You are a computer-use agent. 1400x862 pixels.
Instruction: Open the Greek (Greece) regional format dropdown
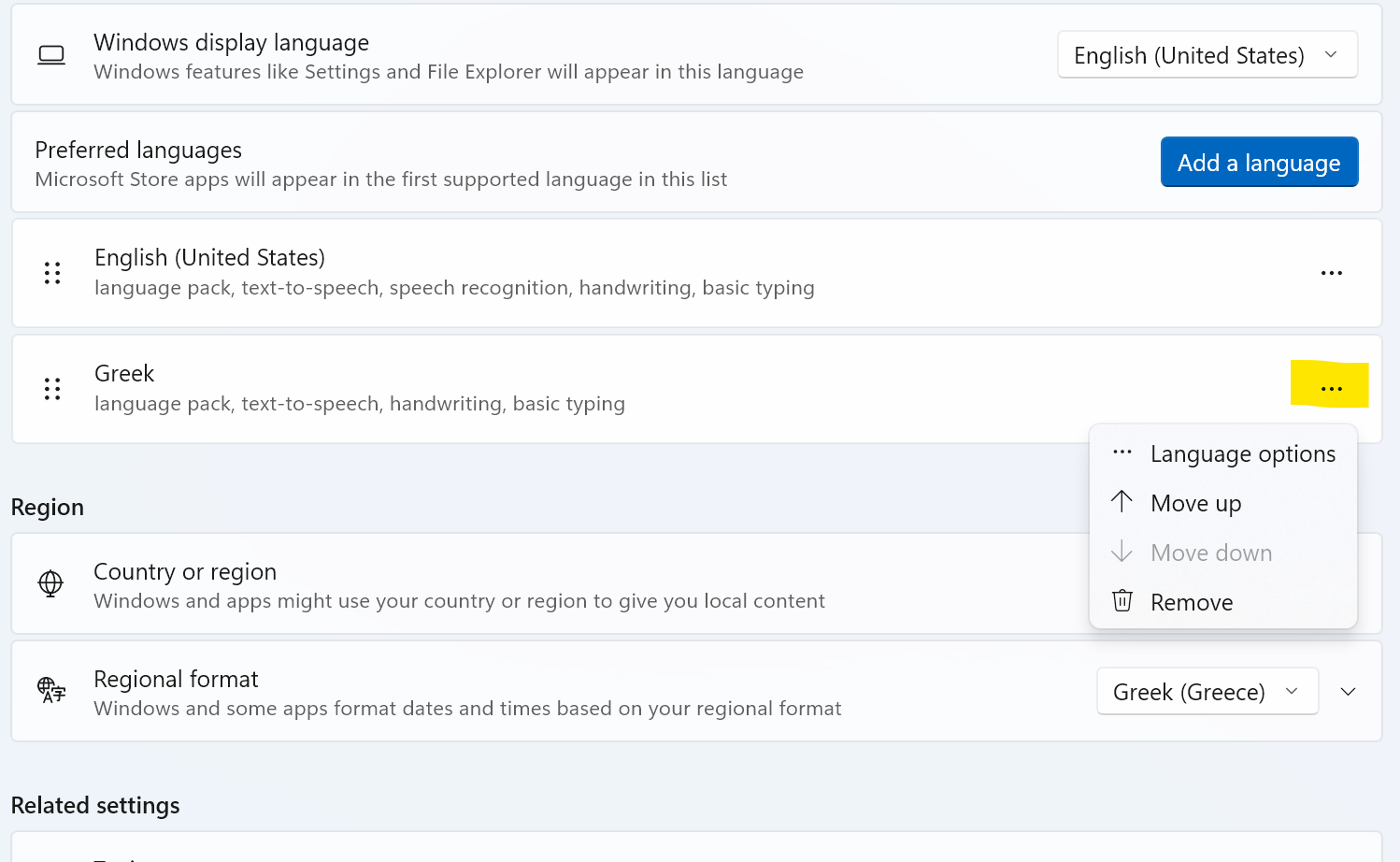click(1207, 692)
